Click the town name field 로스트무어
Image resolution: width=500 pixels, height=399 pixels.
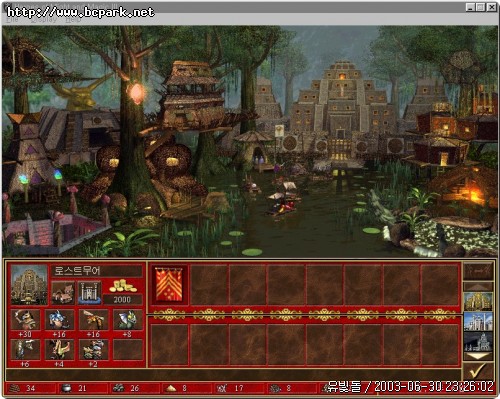97,271
